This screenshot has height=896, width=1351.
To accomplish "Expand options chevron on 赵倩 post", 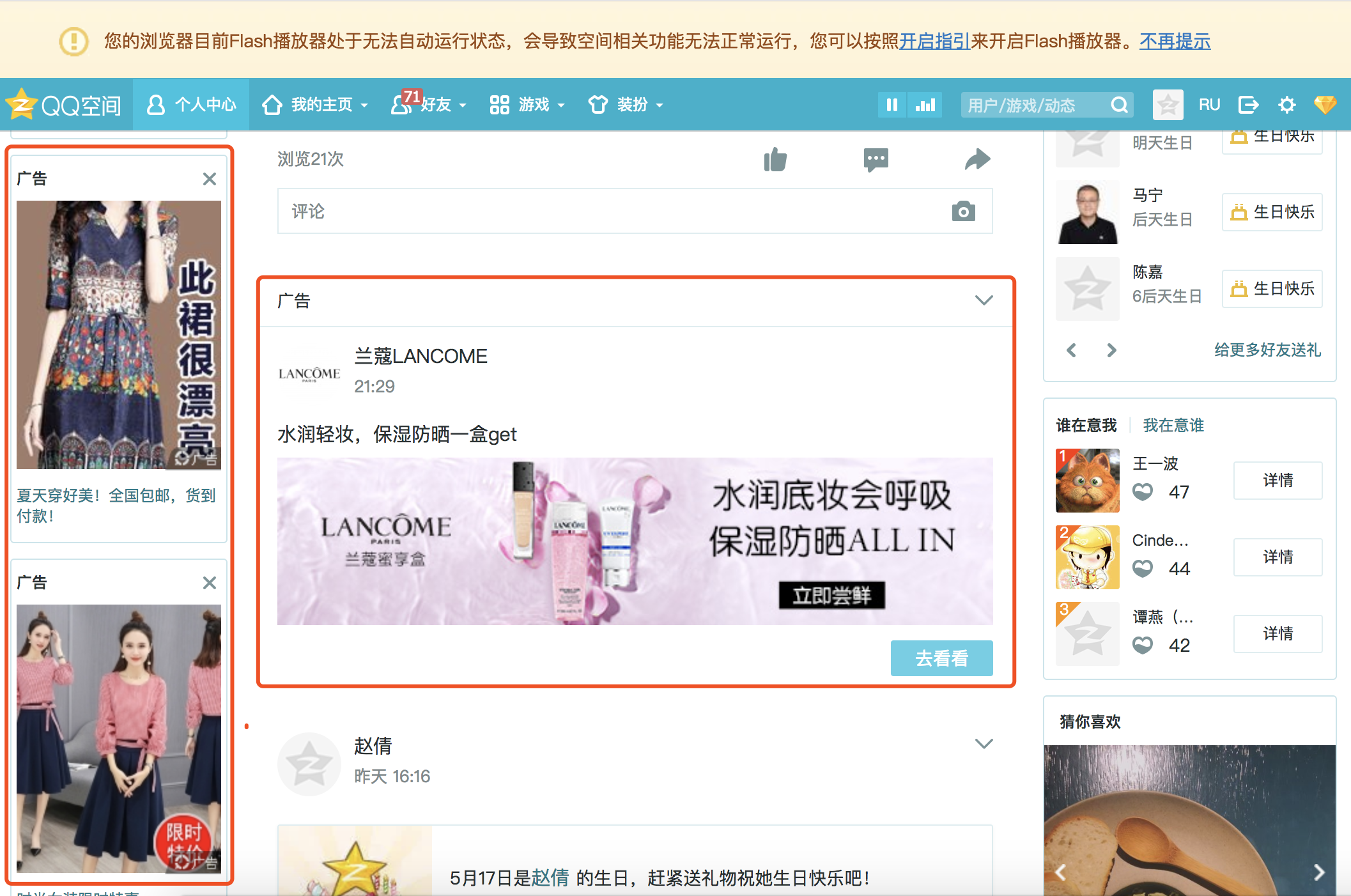I will click(984, 743).
